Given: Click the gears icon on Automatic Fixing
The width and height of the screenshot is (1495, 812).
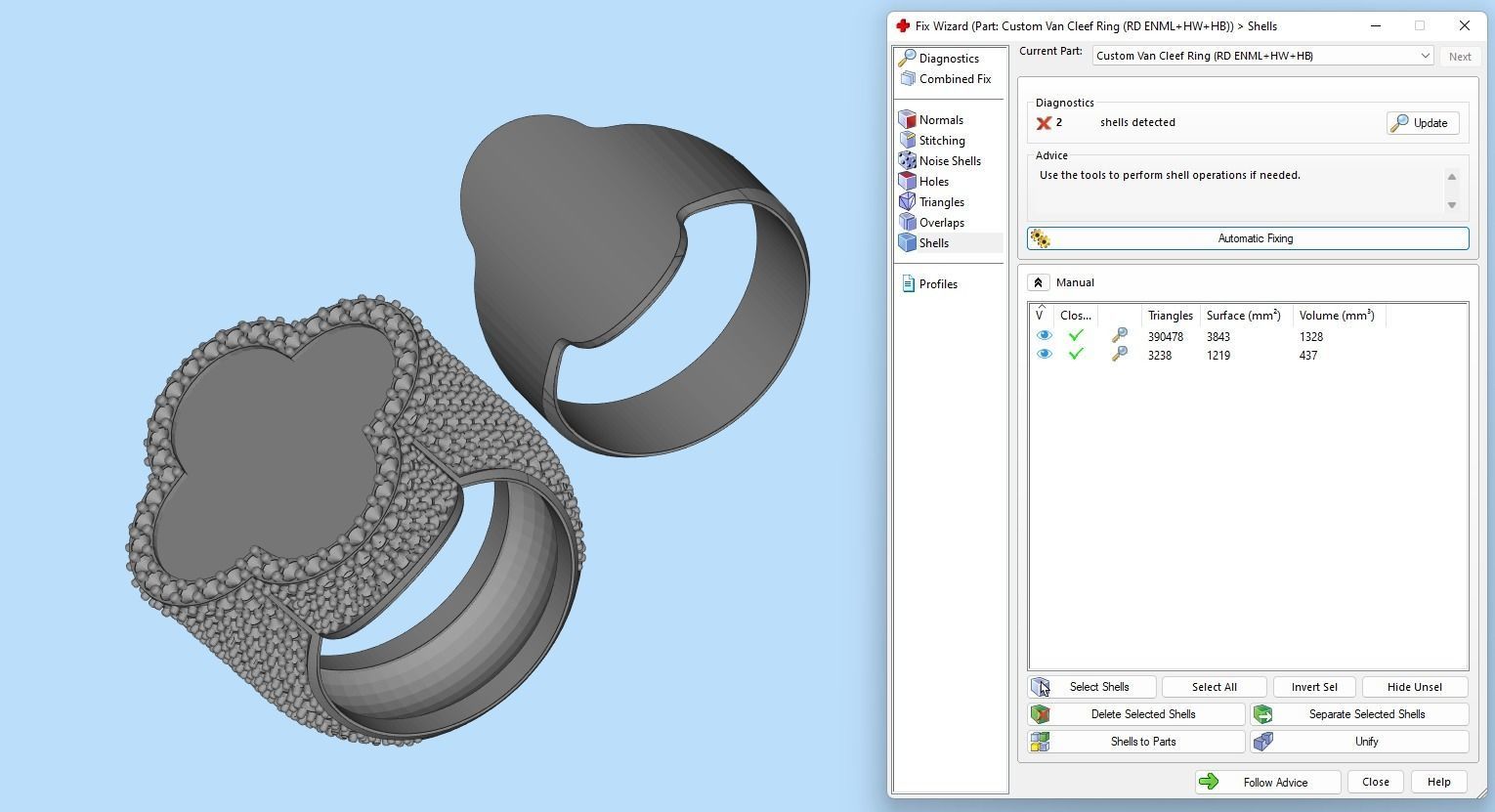Looking at the screenshot, I should (x=1040, y=239).
